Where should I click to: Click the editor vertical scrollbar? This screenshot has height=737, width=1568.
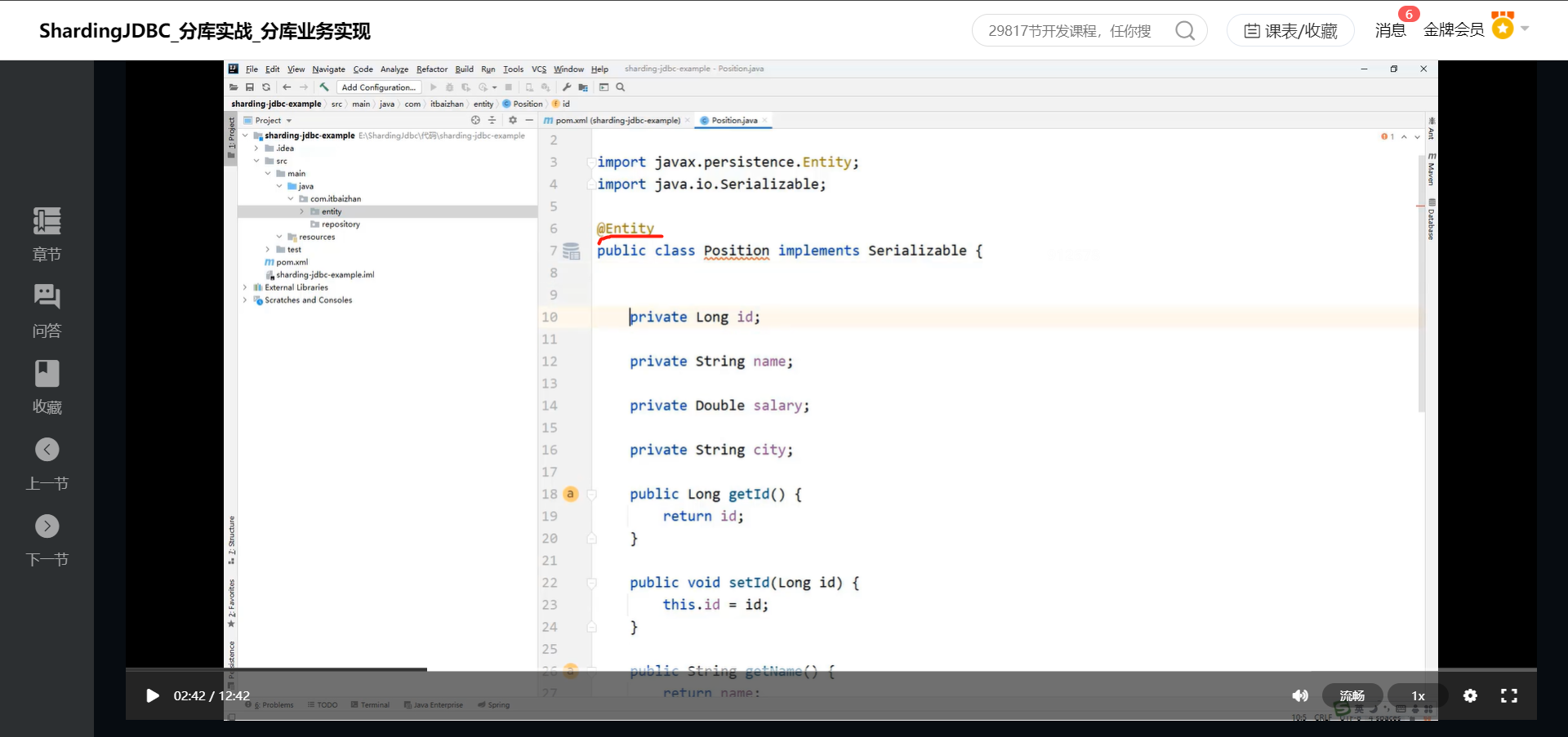1422,282
